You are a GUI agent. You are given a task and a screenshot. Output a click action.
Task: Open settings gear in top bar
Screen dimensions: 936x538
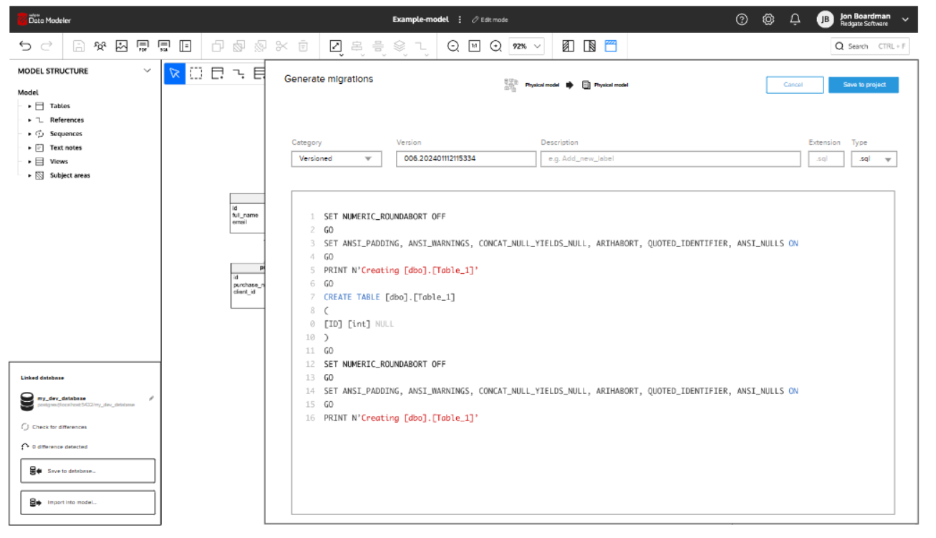(x=768, y=19)
